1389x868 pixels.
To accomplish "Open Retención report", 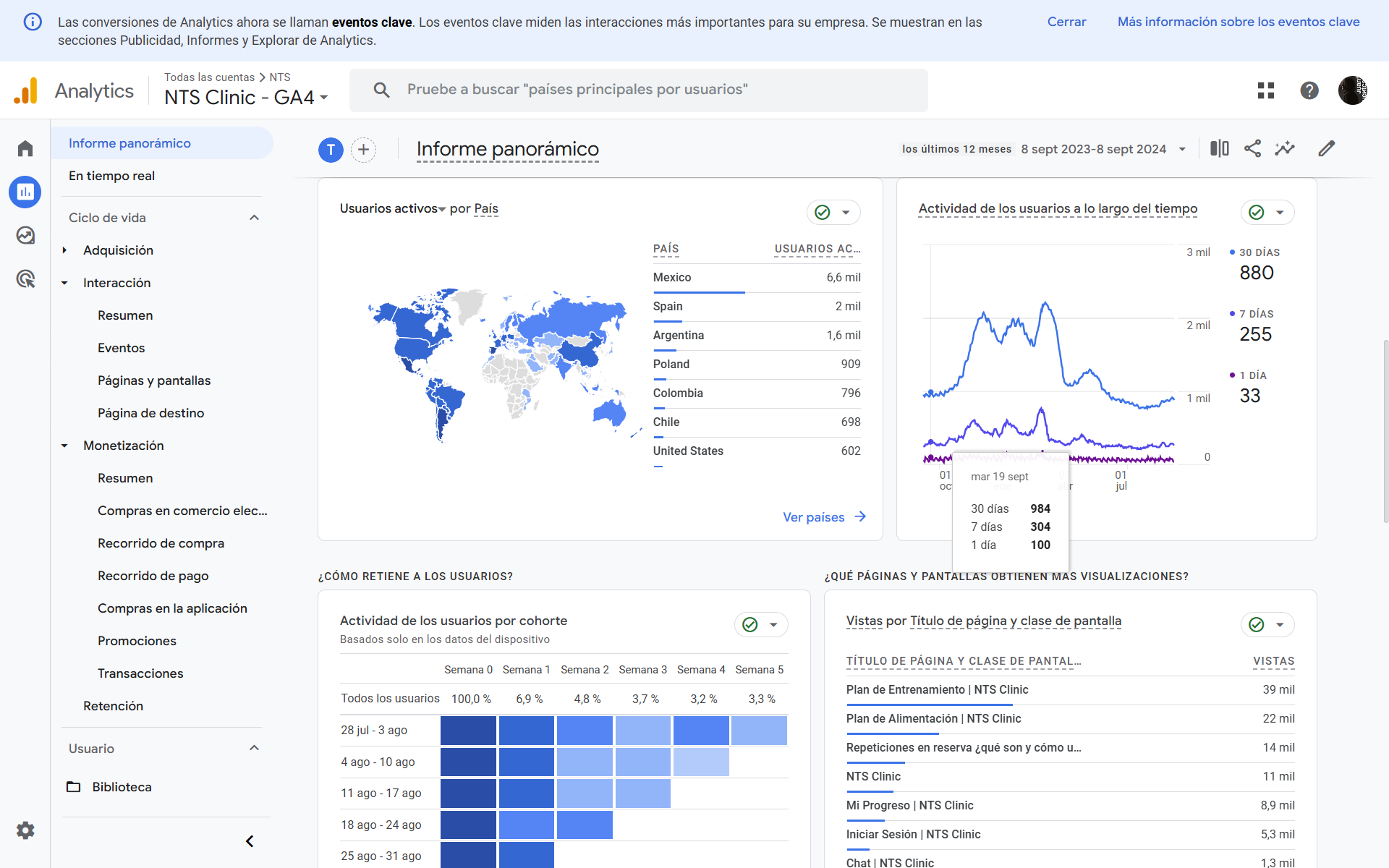I will point(113,706).
